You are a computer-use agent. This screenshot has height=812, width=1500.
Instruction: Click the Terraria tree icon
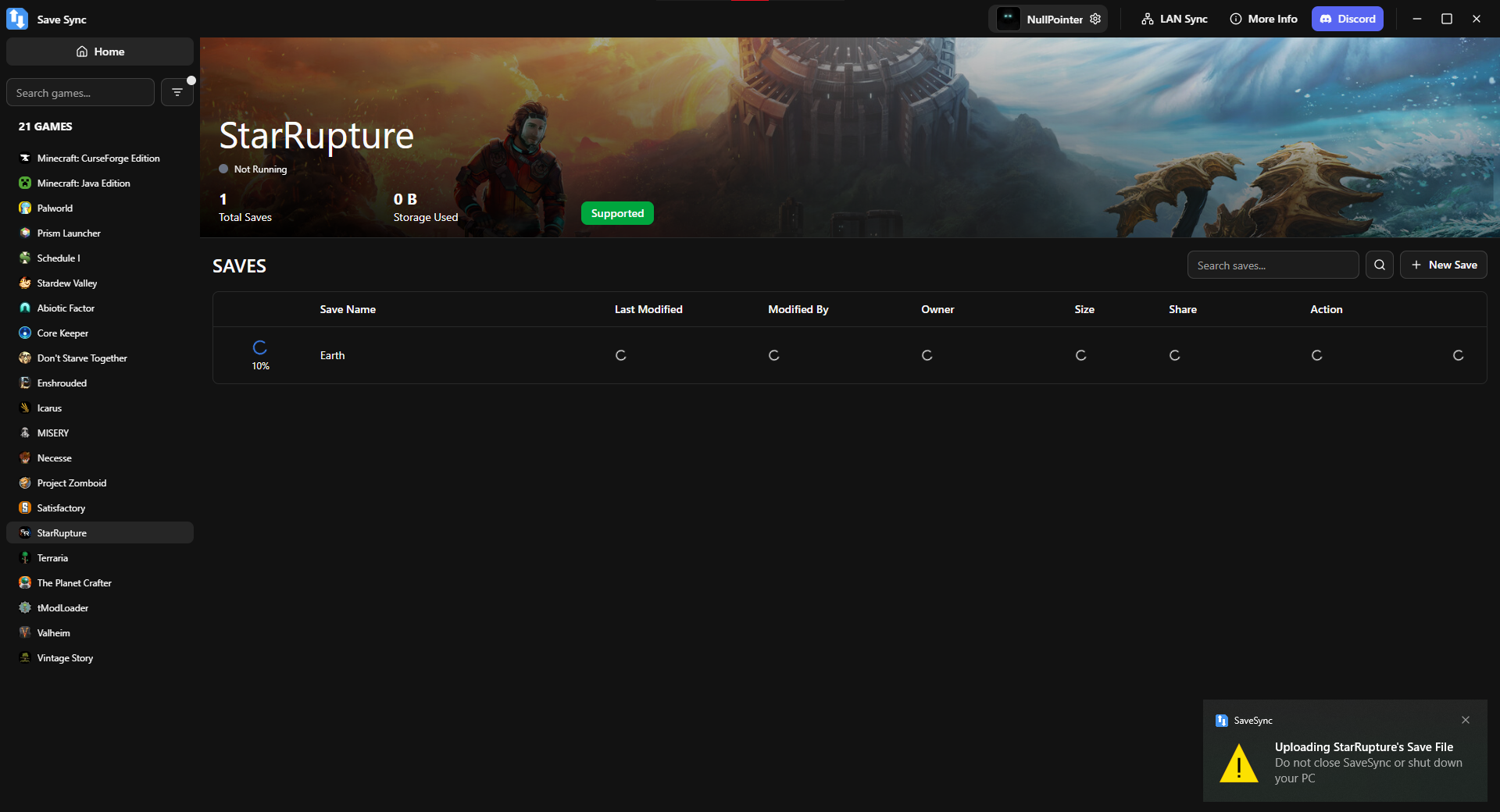point(25,557)
